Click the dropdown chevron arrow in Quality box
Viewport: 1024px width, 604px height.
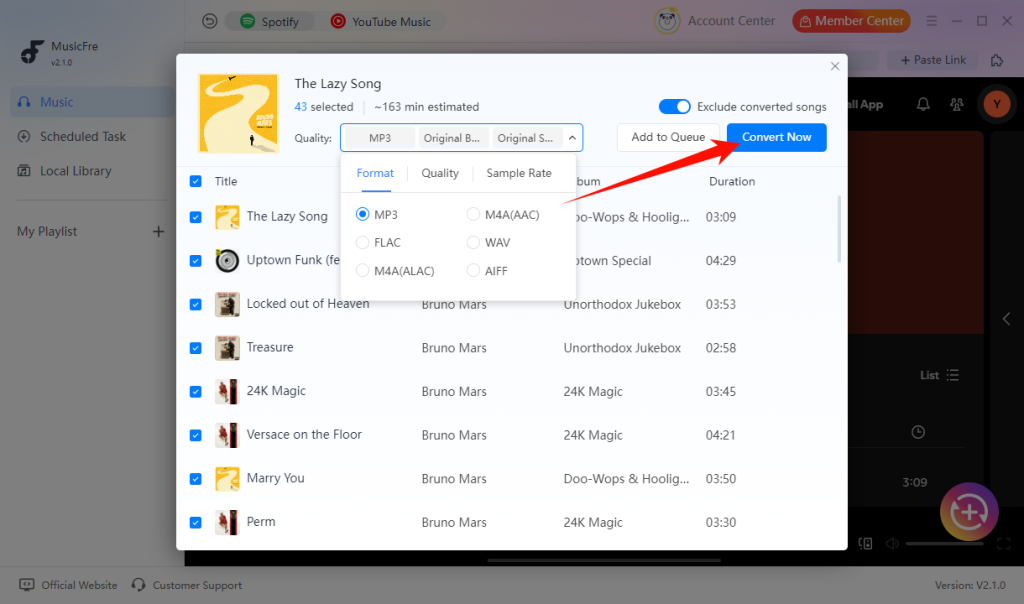point(572,138)
